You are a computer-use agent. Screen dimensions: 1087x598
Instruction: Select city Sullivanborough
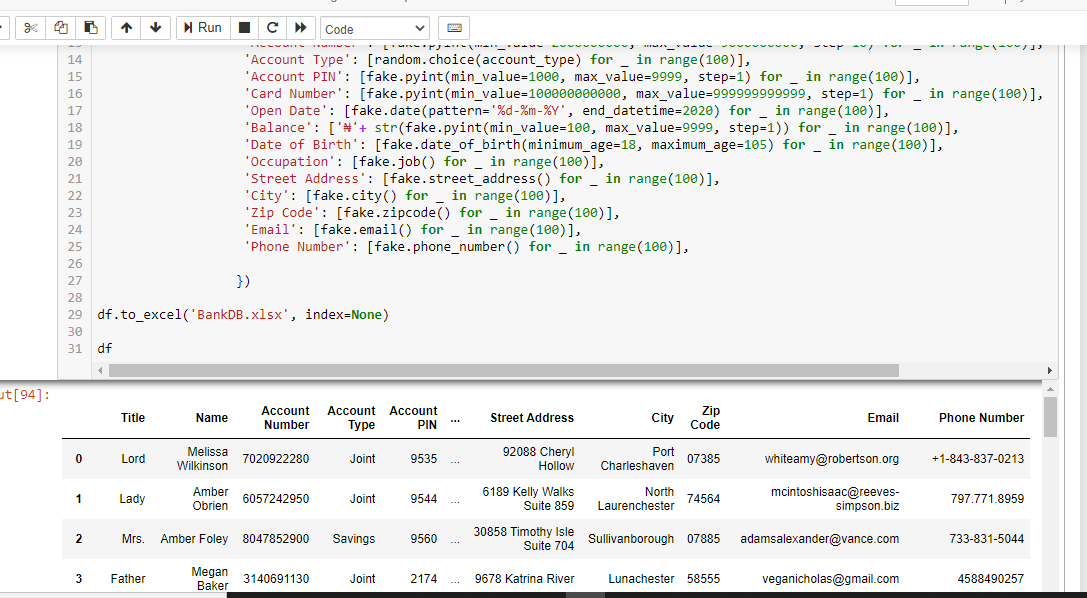click(x=631, y=538)
